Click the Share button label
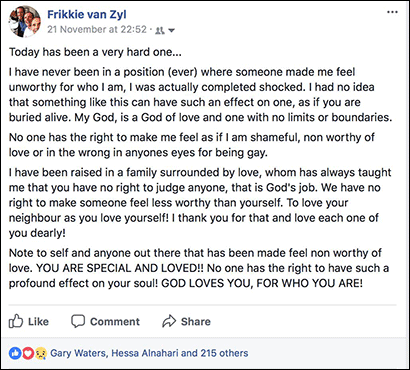This screenshot has height=370, width=410. (x=196, y=322)
